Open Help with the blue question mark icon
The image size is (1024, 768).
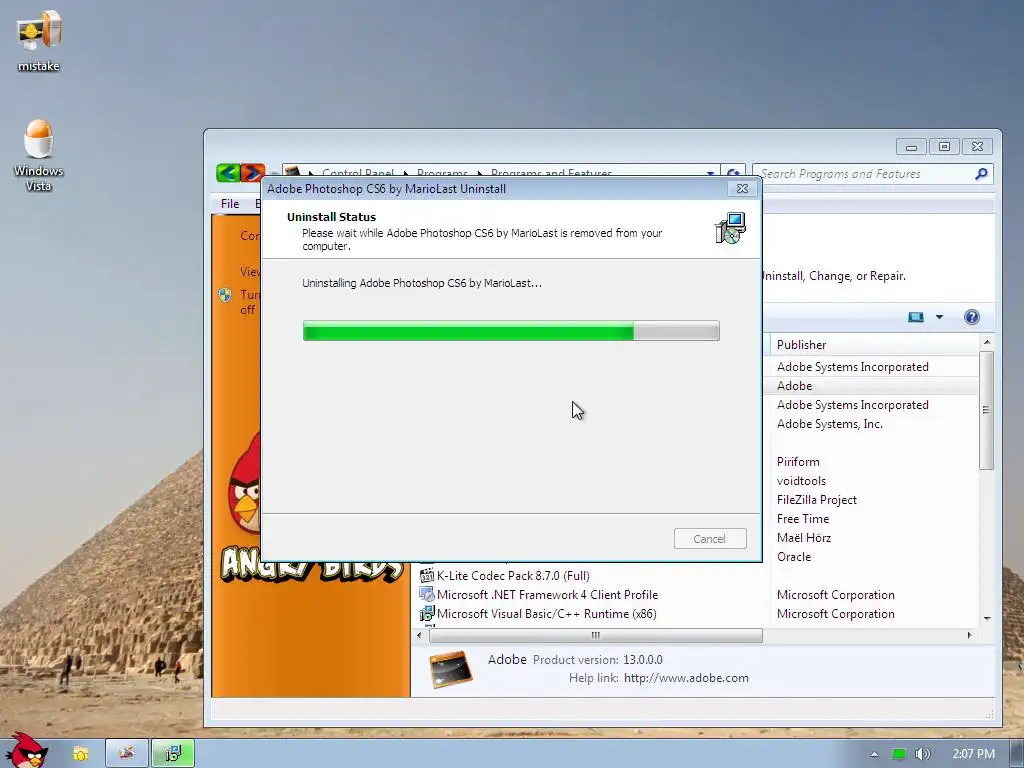point(971,317)
